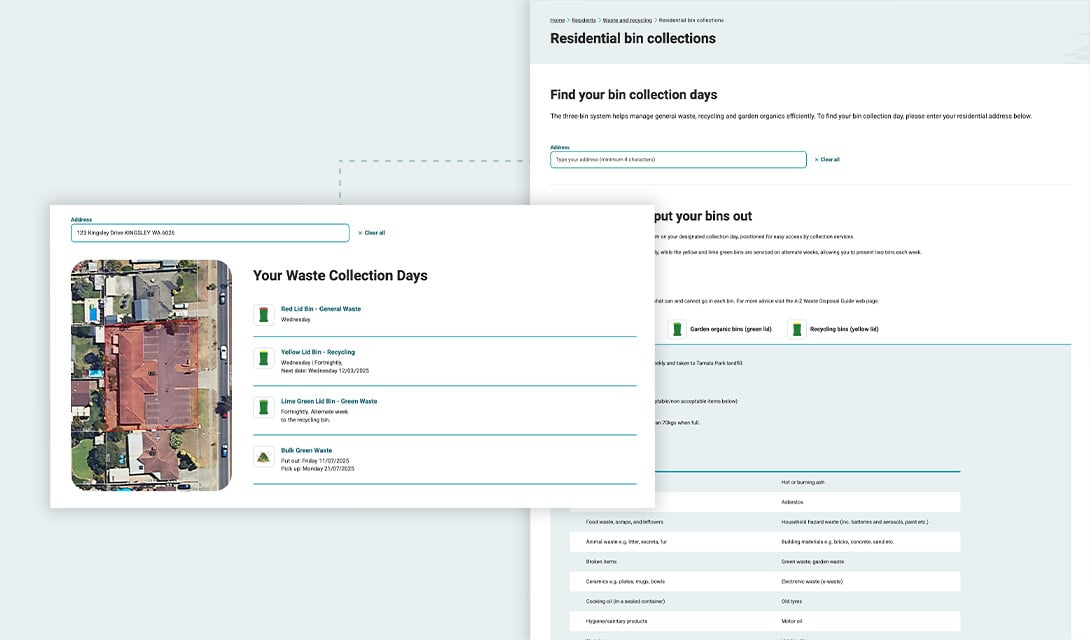Click the address field showing 123 Kingsley Drive
The image size is (1090, 640).
click(x=210, y=233)
